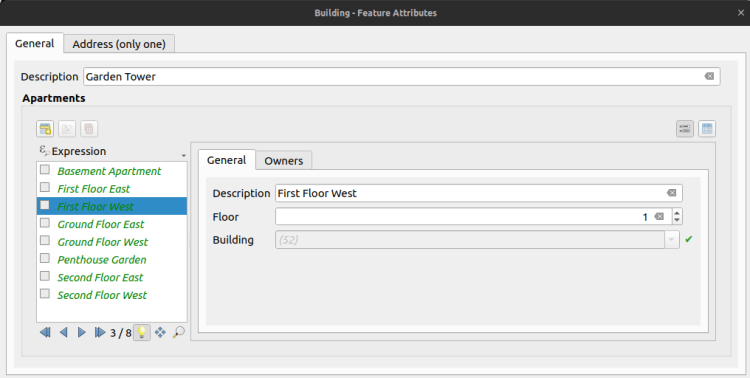This screenshot has width=750, height=378.
Task: Check the Ground Floor East checkbox
Action: (x=45, y=222)
